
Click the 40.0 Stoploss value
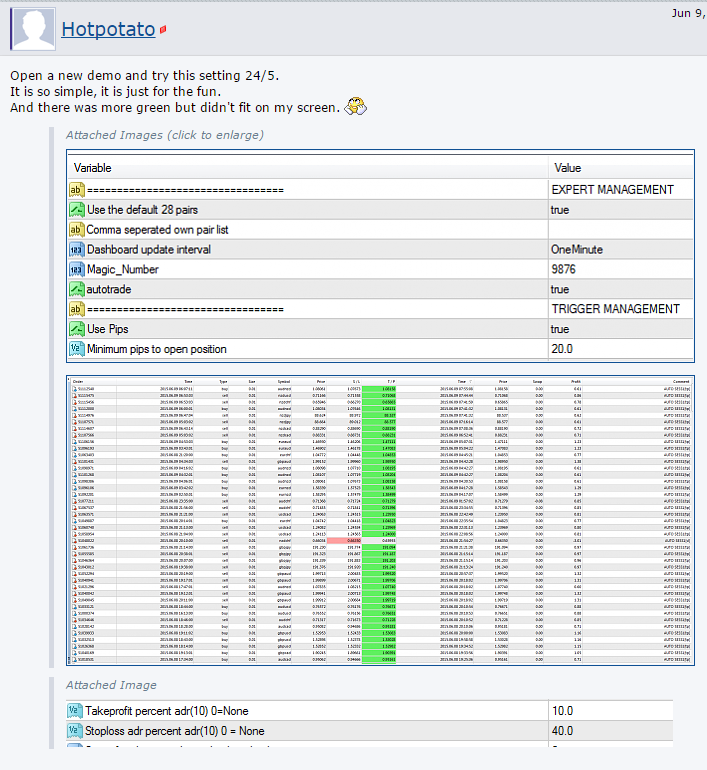(x=562, y=731)
